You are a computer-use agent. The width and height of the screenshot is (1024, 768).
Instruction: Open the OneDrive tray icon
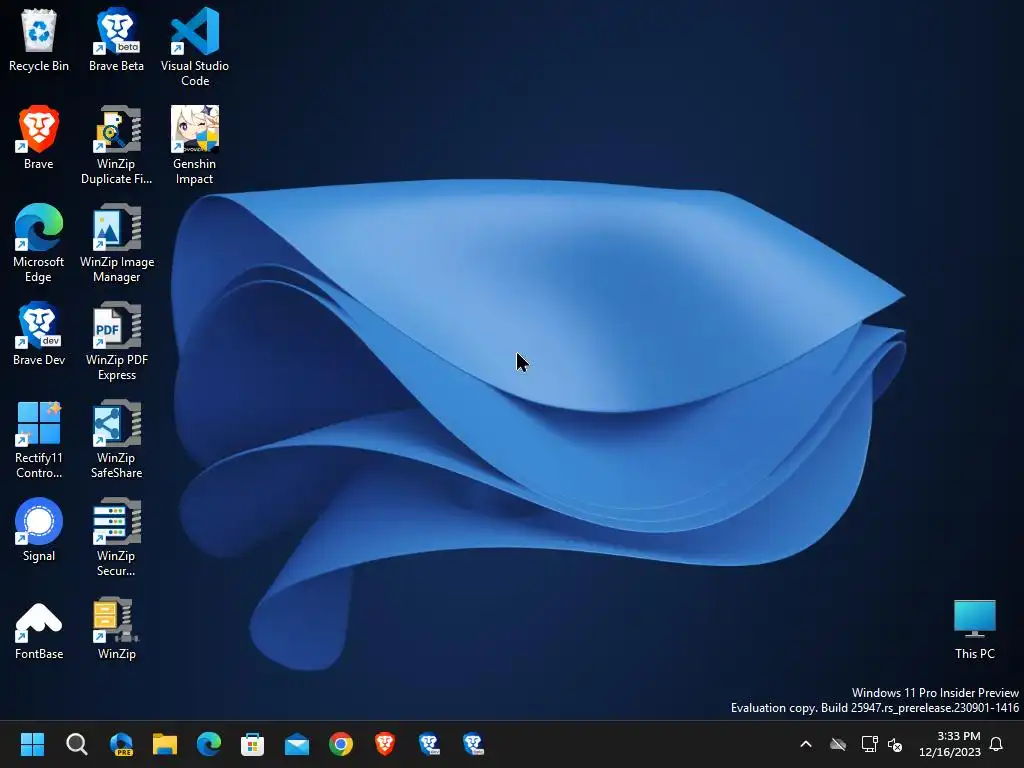pos(838,744)
